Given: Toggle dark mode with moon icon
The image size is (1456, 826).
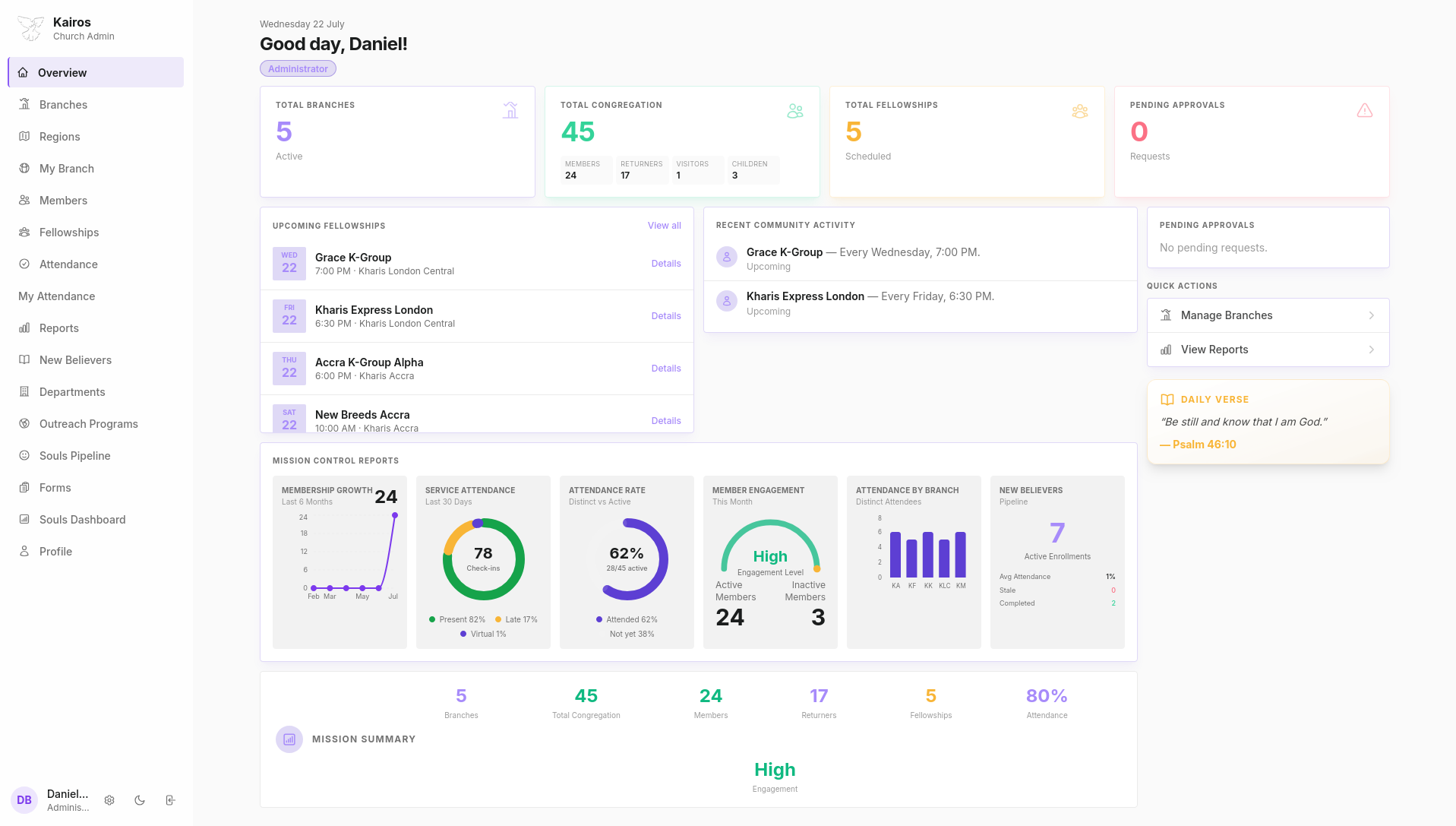Looking at the screenshot, I should coord(140,800).
